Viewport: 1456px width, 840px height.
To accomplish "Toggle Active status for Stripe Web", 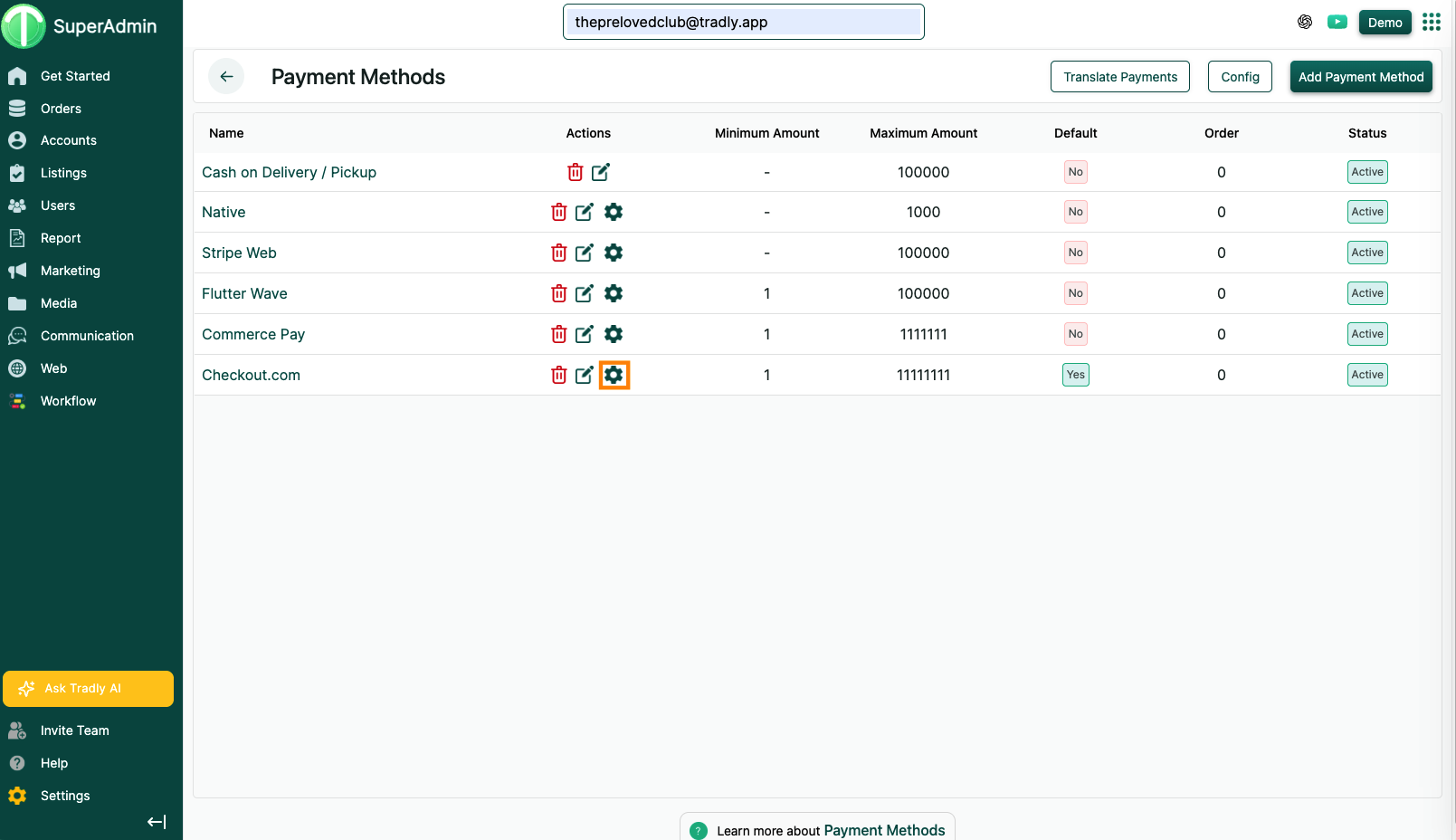I will click(x=1366, y=253).
